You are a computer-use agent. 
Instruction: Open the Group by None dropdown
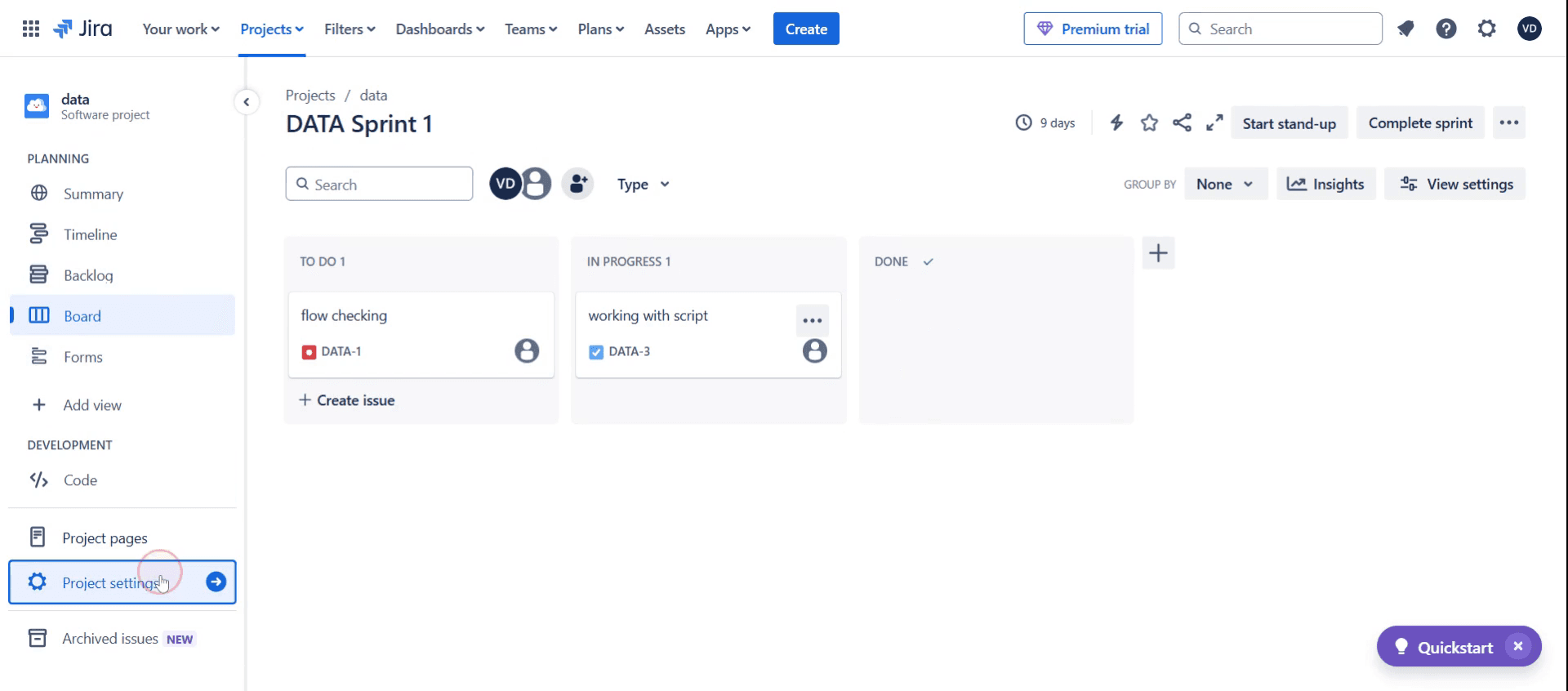click(x=1226, y=184)
